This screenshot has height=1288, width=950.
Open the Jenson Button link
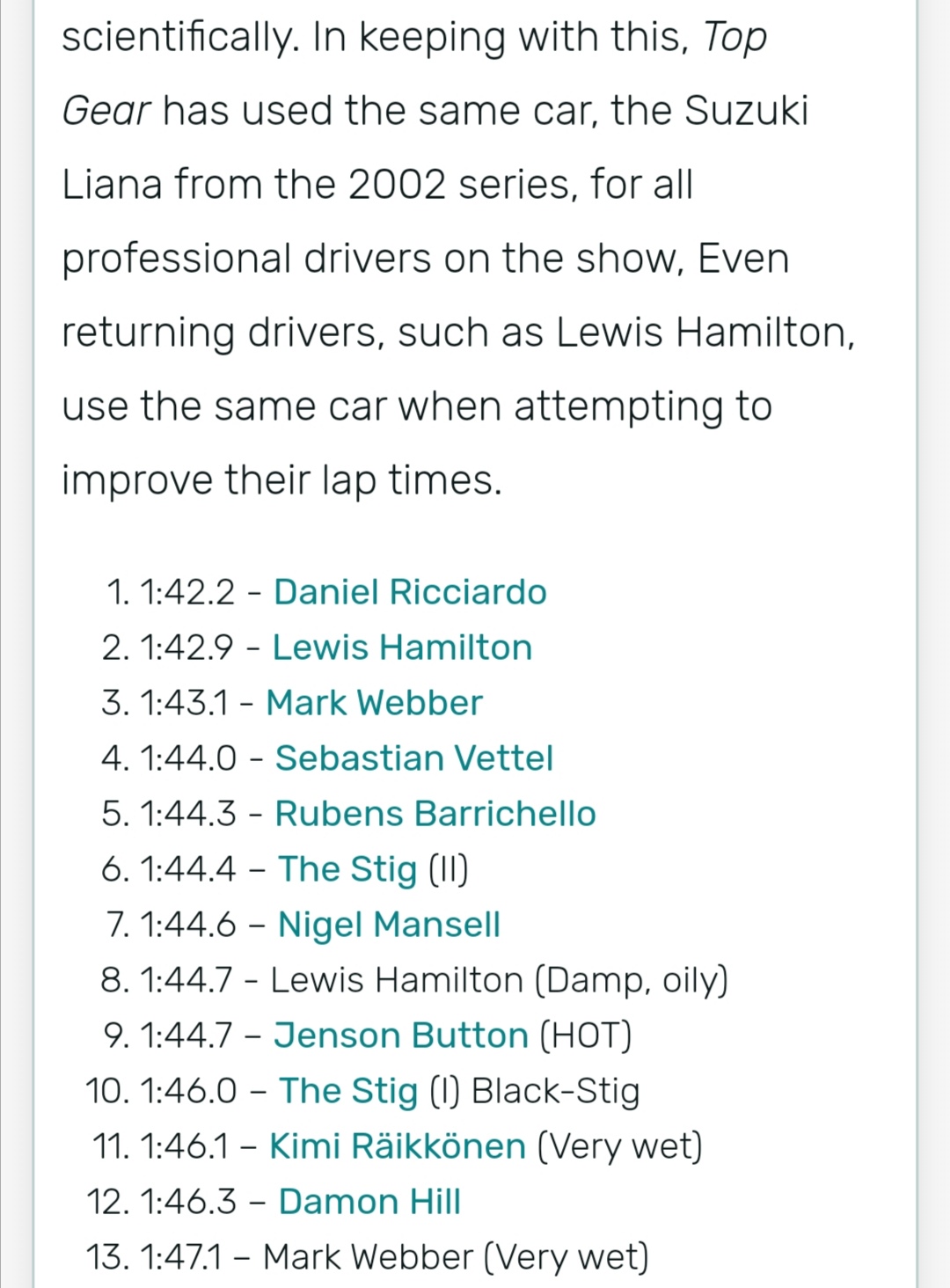tap(401, 1036)
